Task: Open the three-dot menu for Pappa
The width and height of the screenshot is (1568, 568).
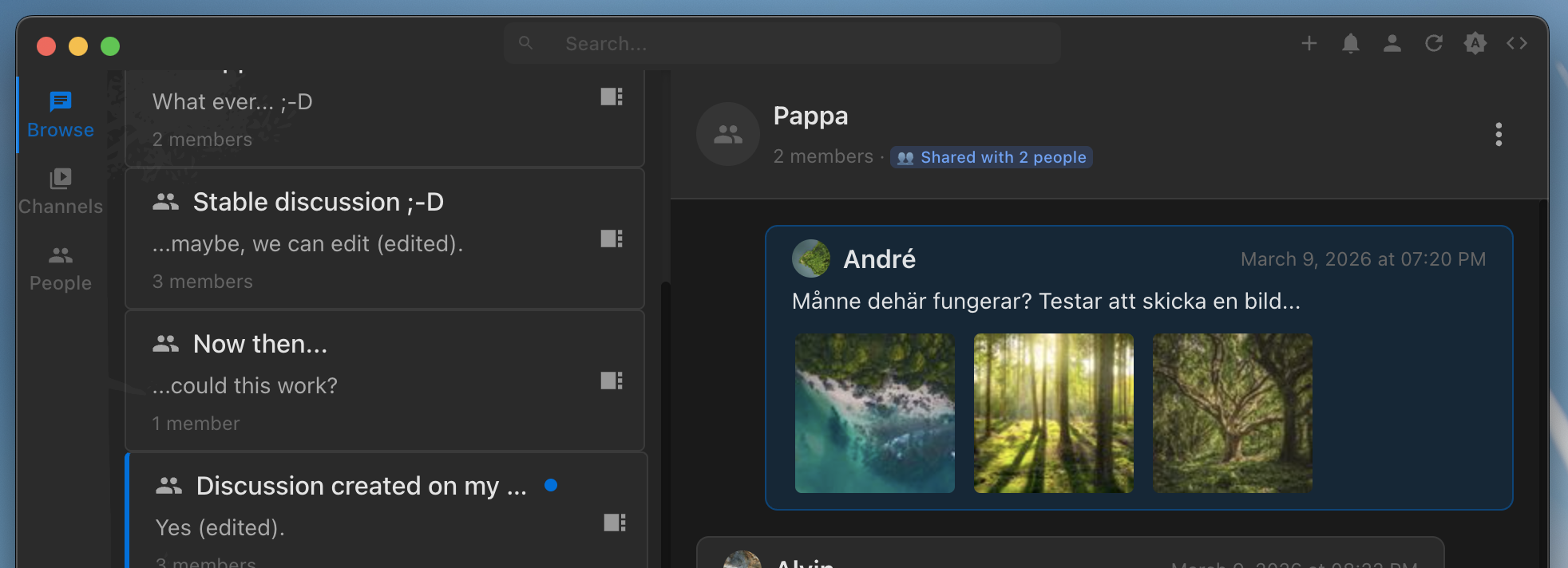Action: (1499, 134)
